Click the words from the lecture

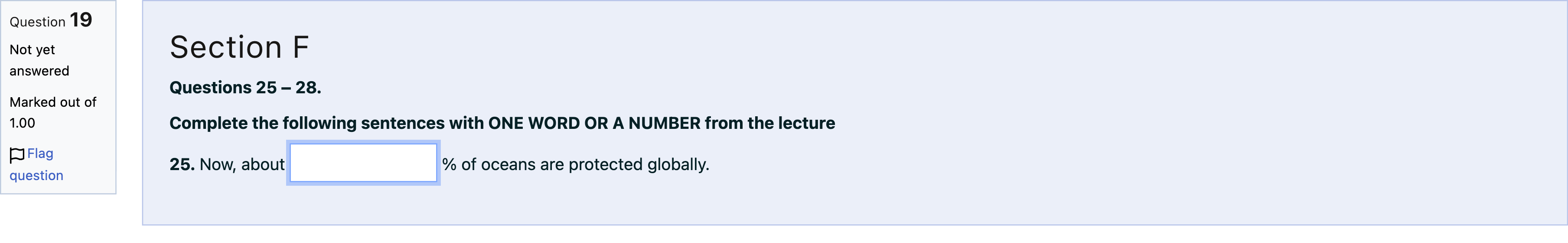click(x=770, y=123)
